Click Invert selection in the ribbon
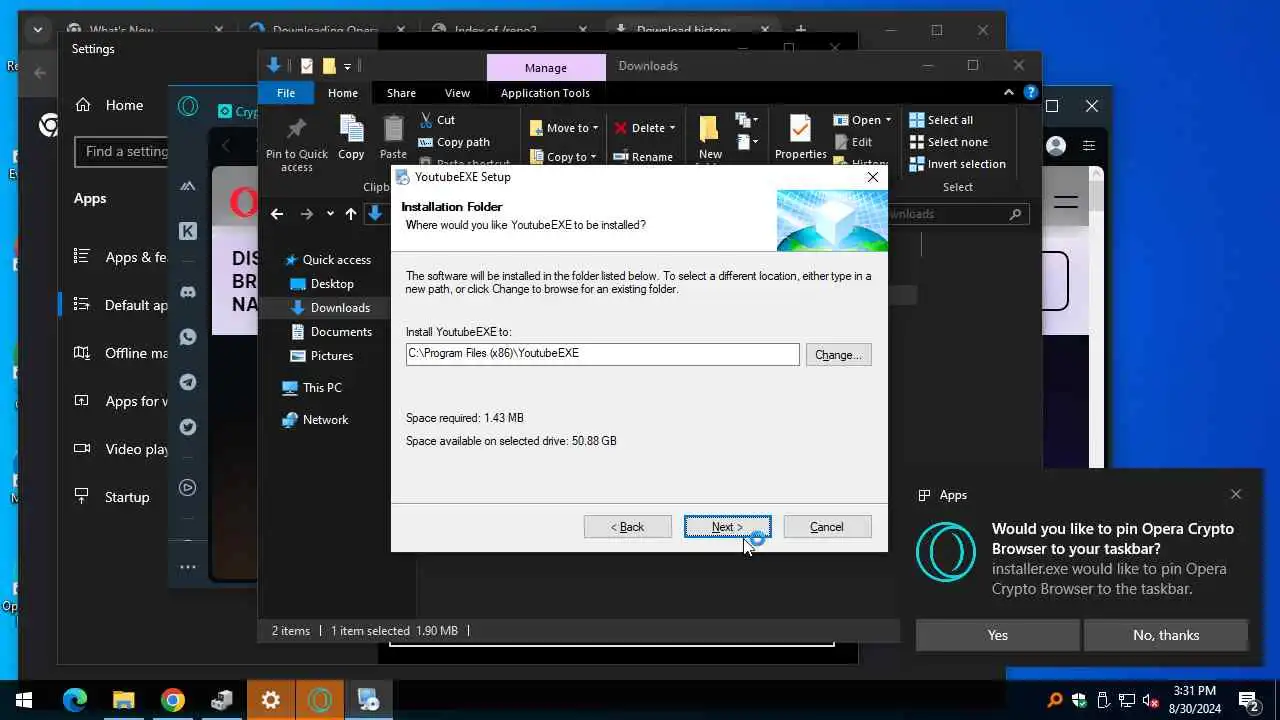Image resolution: width=1280 pixels, height=720 pixels. (x=957, y=164)
